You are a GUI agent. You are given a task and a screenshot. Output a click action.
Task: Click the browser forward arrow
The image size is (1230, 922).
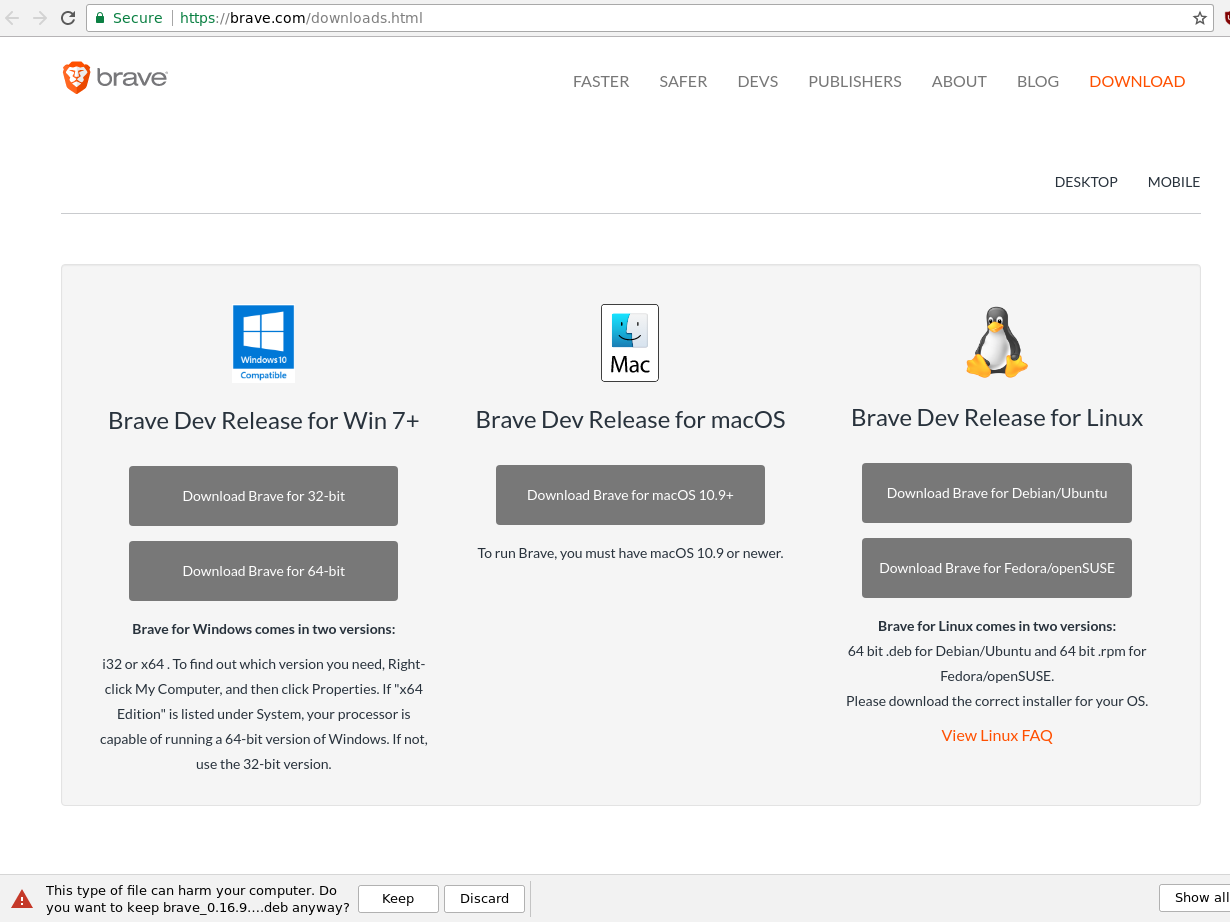click(40, 18)
